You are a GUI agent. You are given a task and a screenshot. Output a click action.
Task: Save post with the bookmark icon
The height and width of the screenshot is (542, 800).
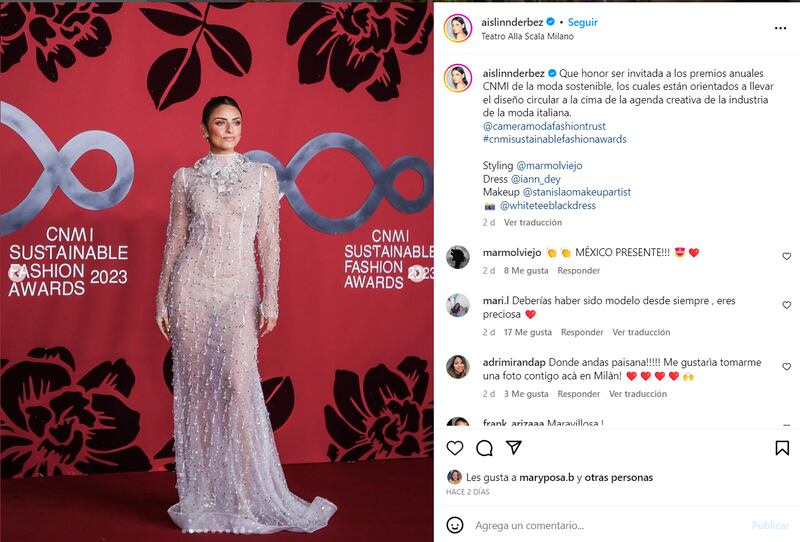[782, 448]
